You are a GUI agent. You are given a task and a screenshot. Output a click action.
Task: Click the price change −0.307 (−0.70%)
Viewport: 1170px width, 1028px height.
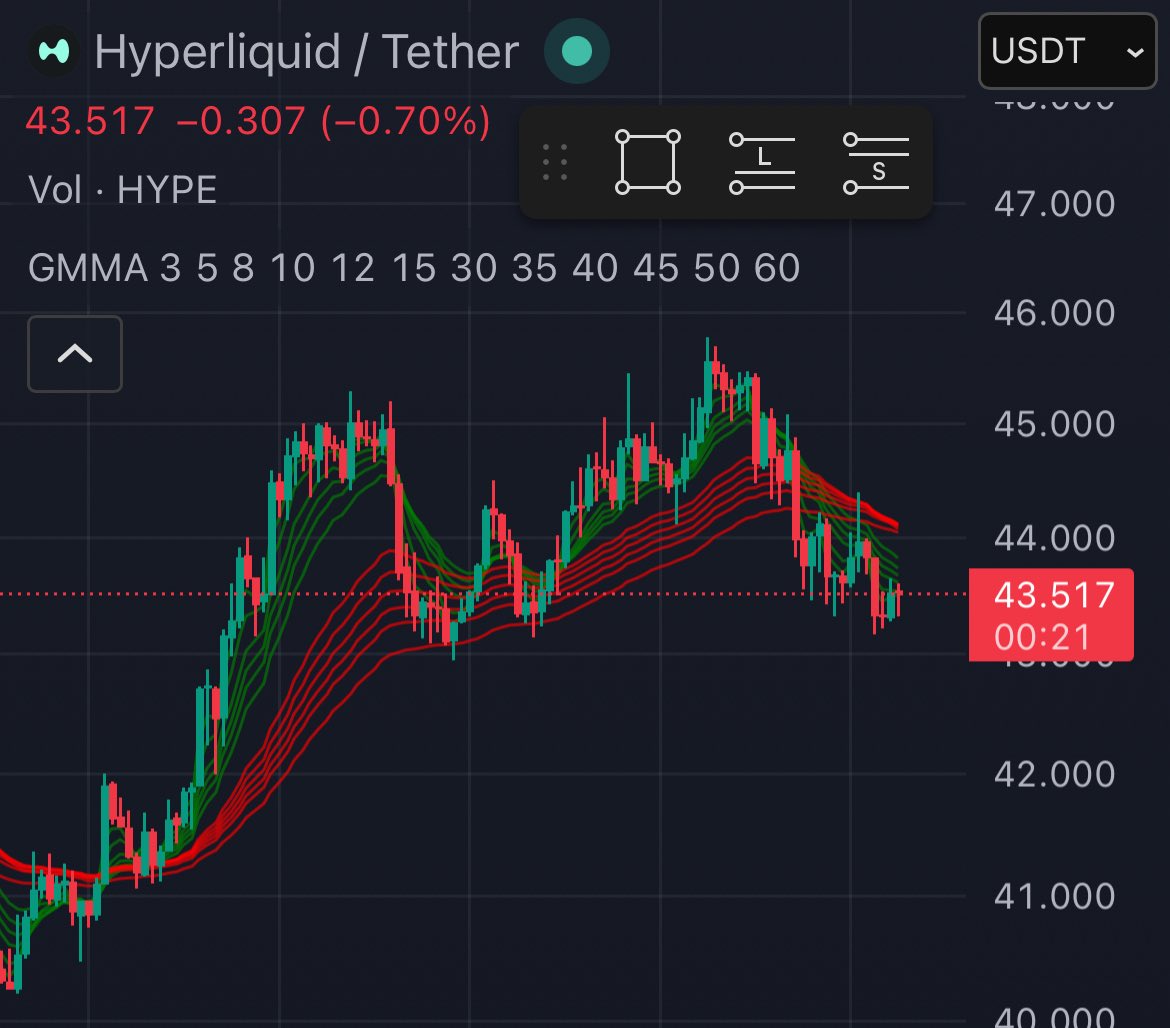pos(334,121)
